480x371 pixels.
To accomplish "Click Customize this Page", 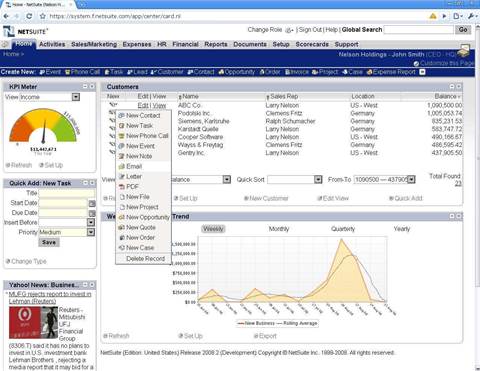I will [x=444, y=63].
